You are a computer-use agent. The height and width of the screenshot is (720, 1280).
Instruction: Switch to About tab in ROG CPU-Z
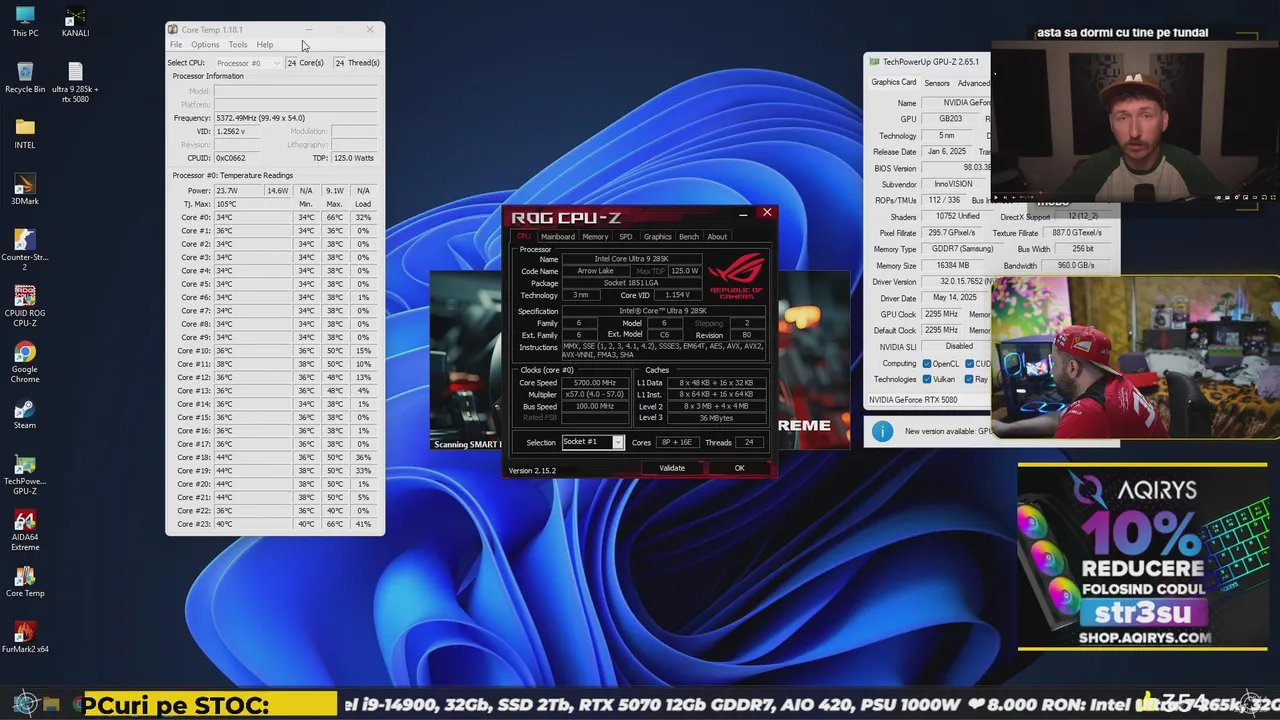717,237
